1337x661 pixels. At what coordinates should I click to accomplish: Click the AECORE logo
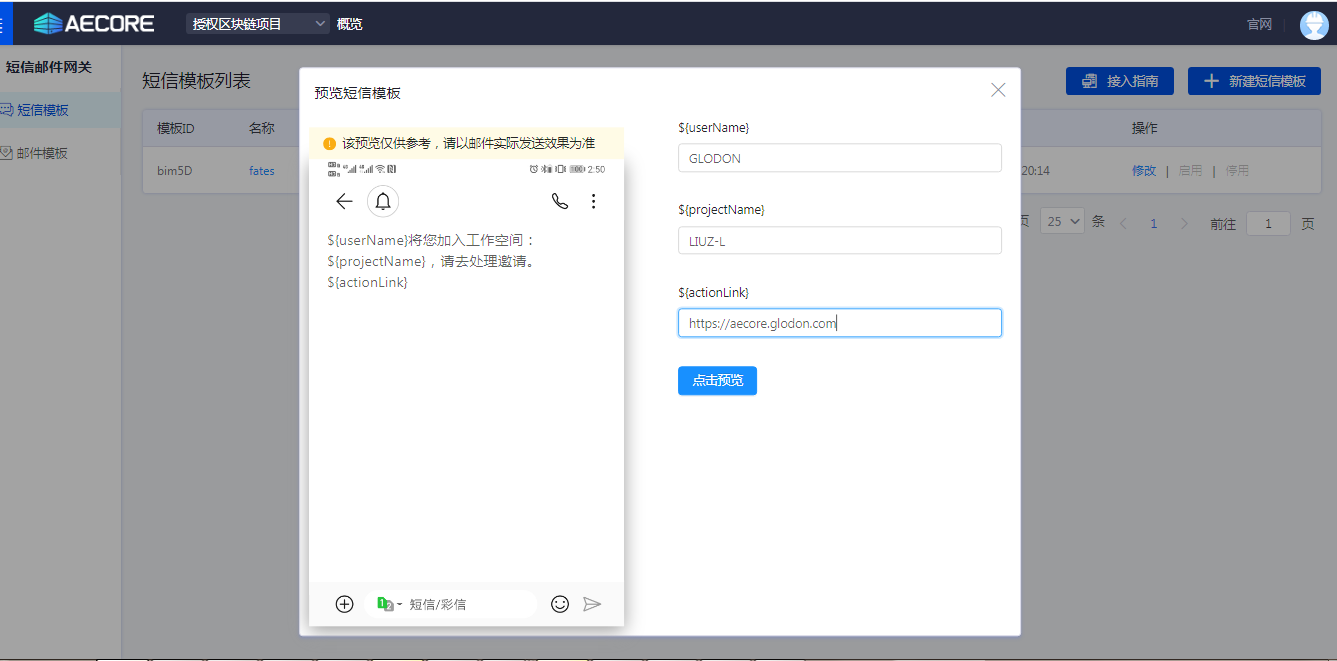coord(94,23)
